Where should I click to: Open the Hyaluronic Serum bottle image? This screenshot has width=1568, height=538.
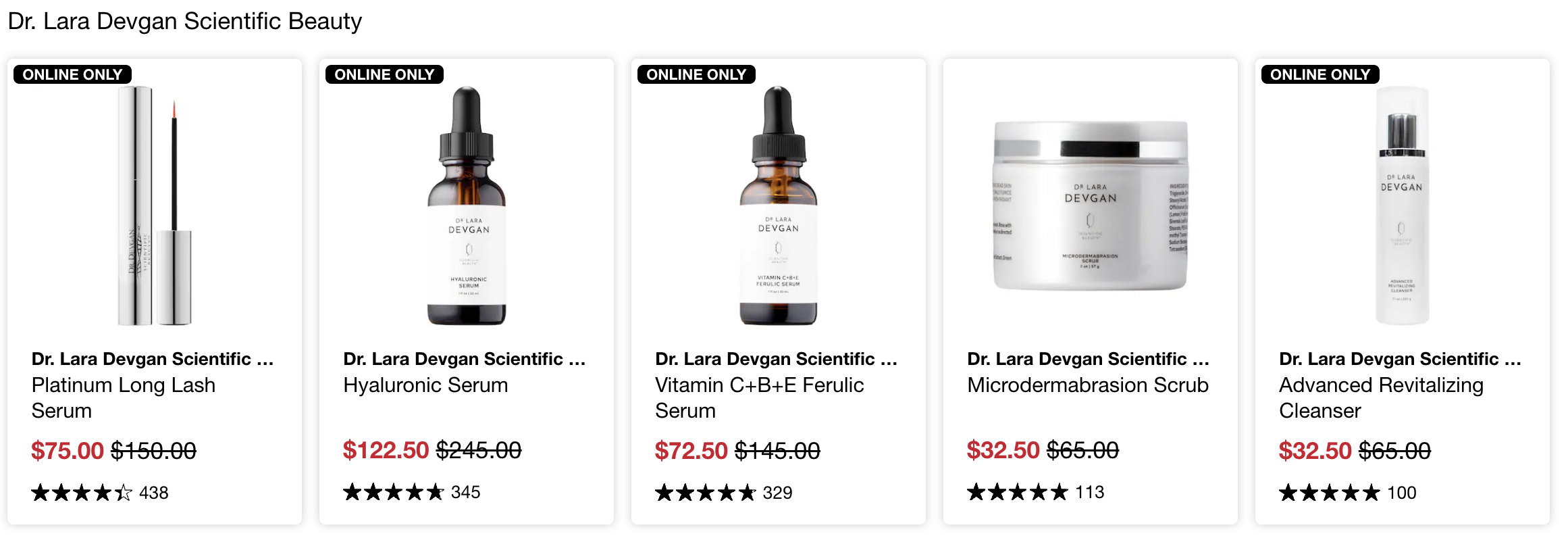click(467, 205)
